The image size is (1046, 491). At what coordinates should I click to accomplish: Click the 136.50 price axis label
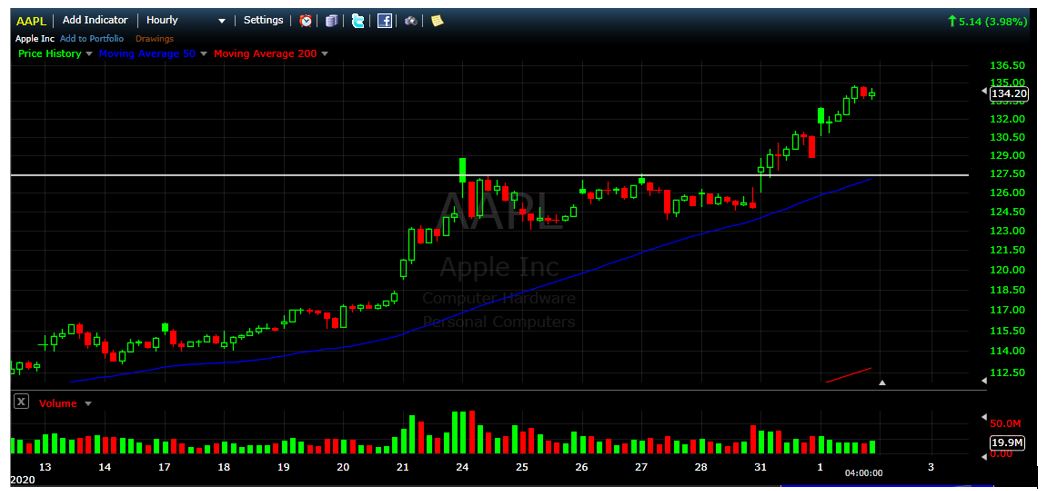tap(1009, 65)
